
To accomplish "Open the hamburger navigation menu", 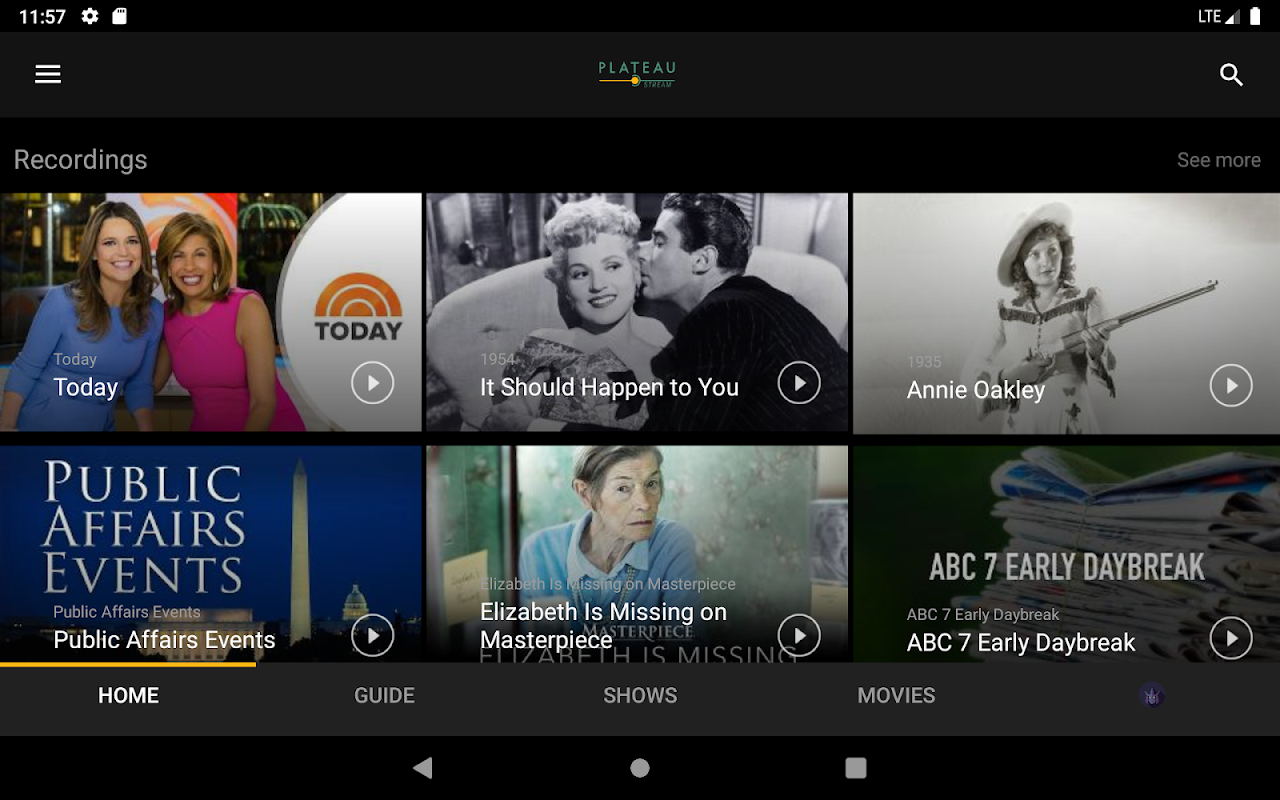I will [48, 75].
